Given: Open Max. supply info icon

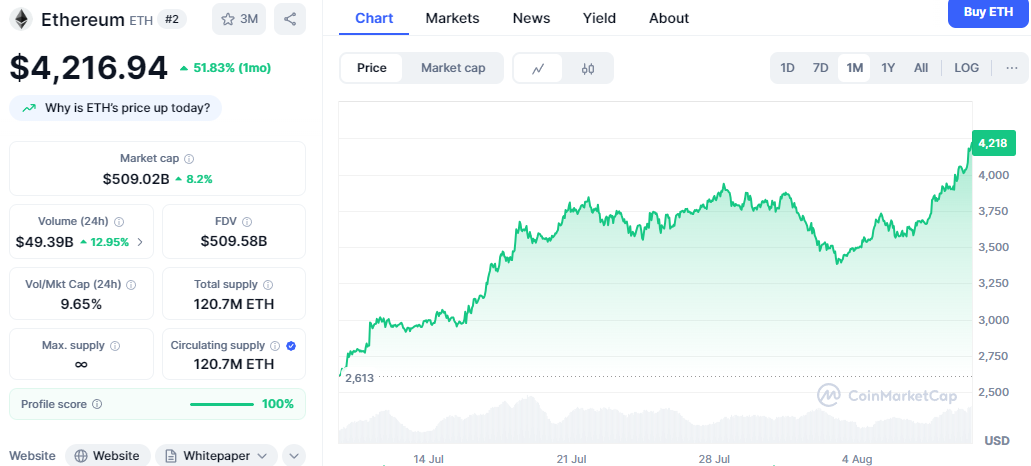Looking at the screenshot, I should pos(115,346).
